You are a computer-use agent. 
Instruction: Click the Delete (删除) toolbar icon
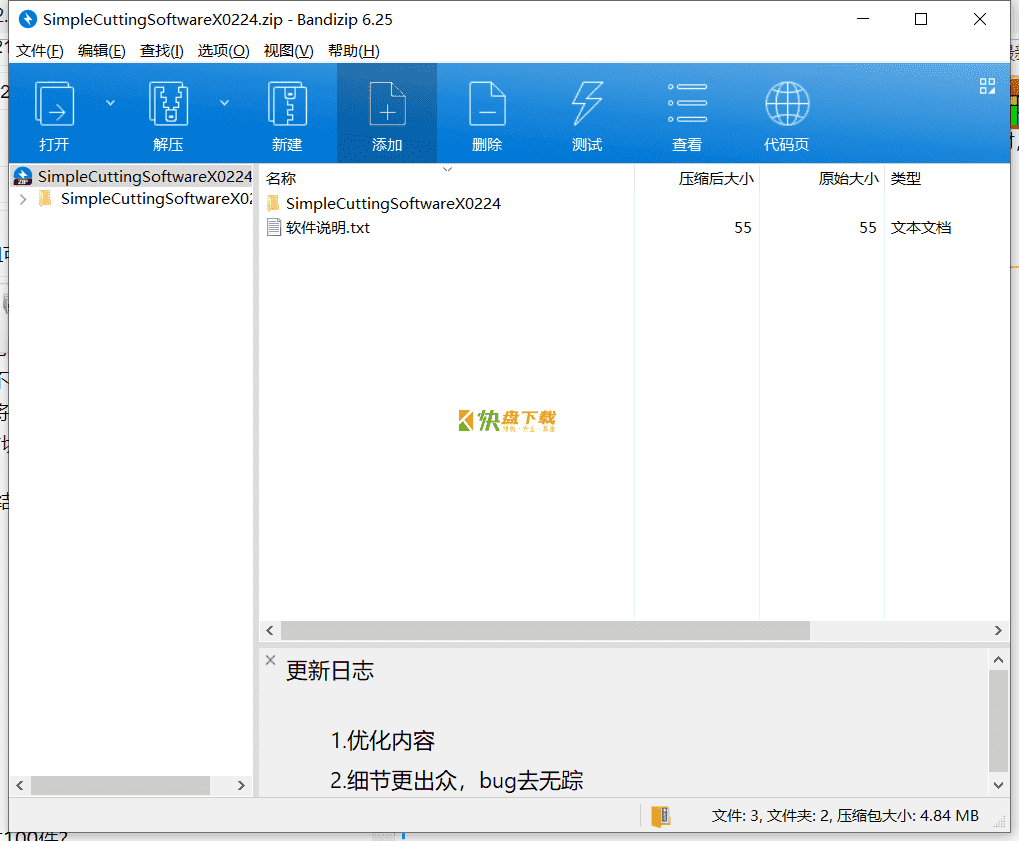pyautogui.click(x=487, y=104)
